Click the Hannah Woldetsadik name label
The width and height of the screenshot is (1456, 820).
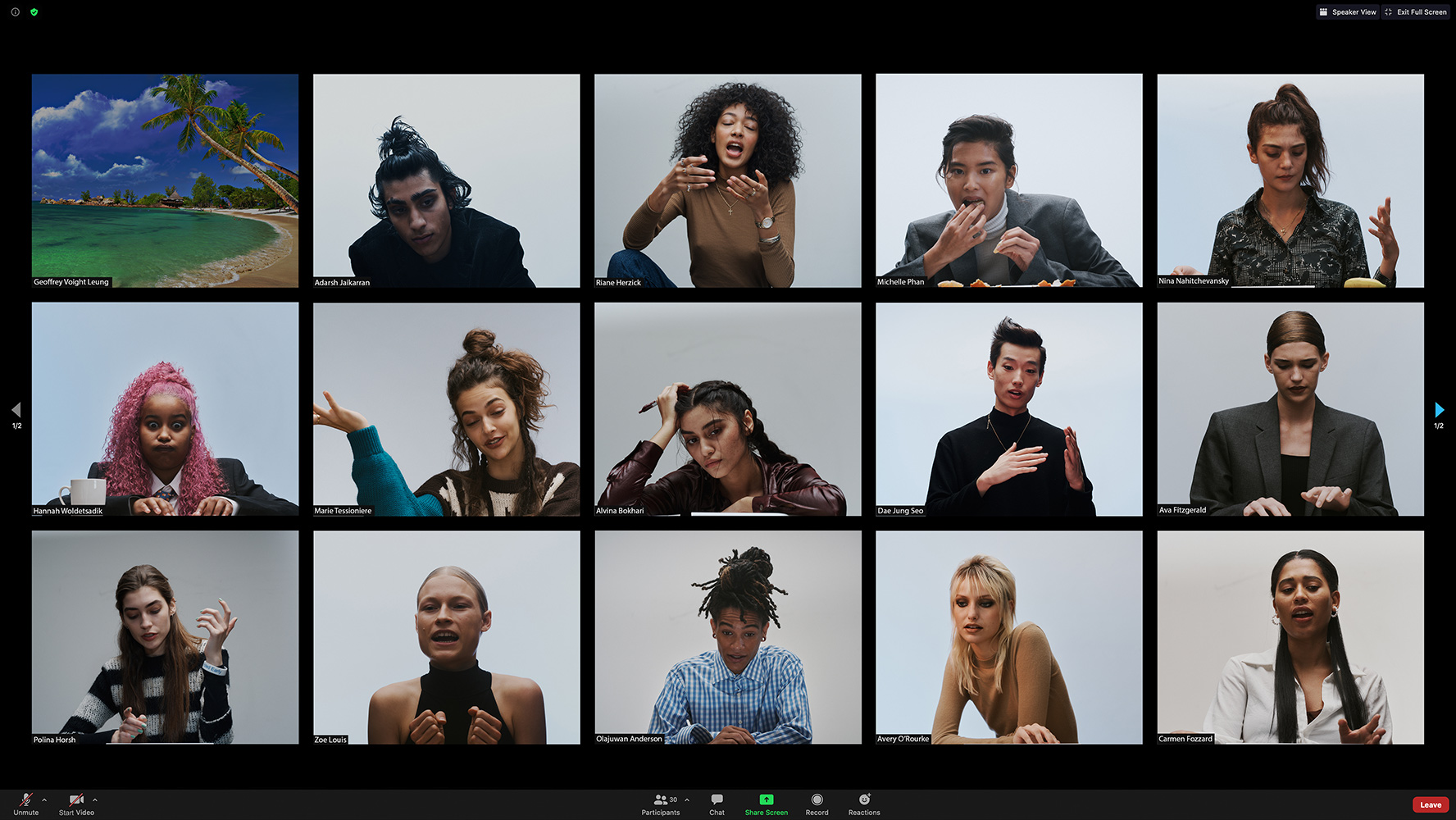coord(68,511)
